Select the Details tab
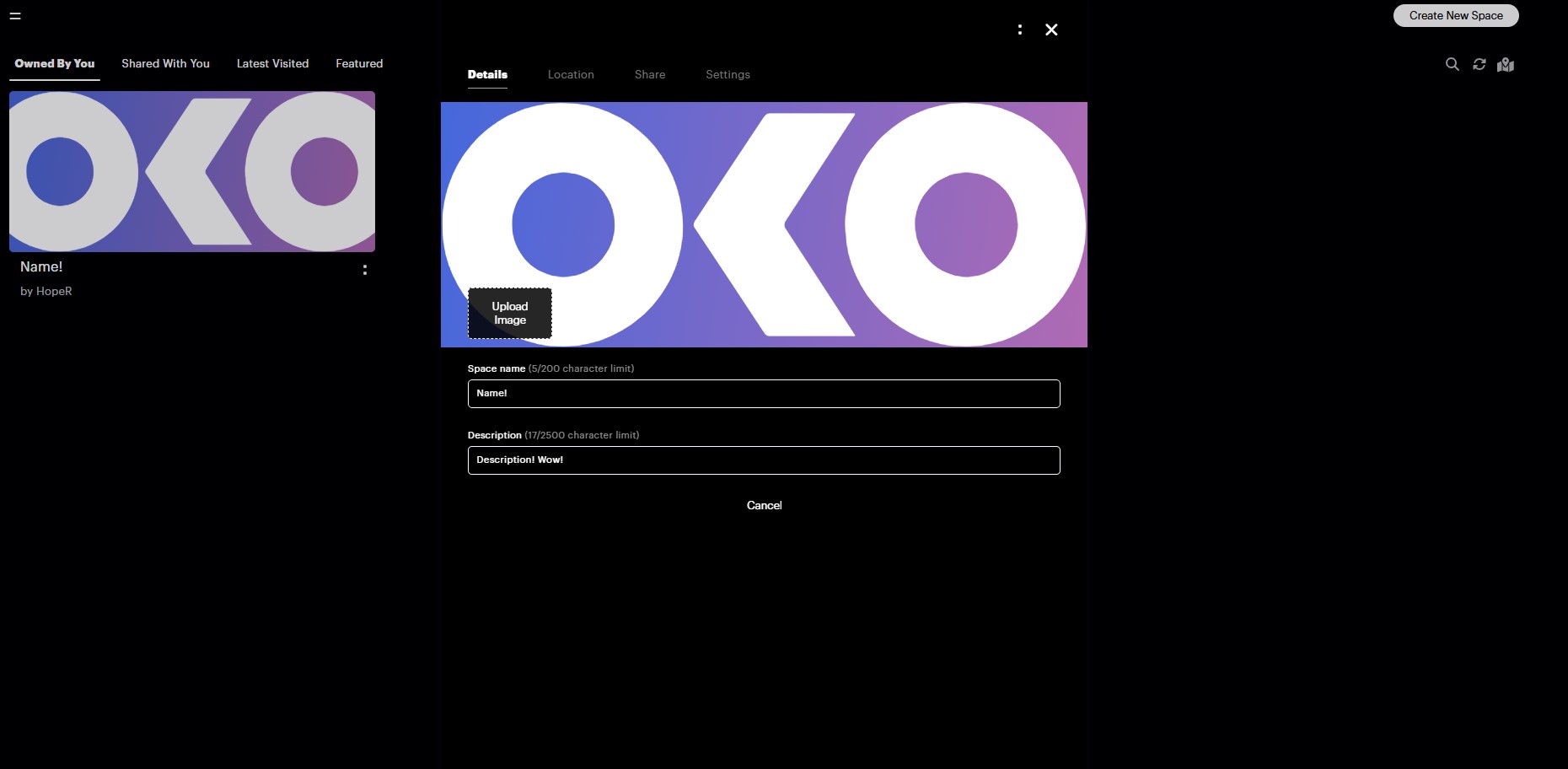The height and width of the screenshot is (769, 1568). point(487,74)
